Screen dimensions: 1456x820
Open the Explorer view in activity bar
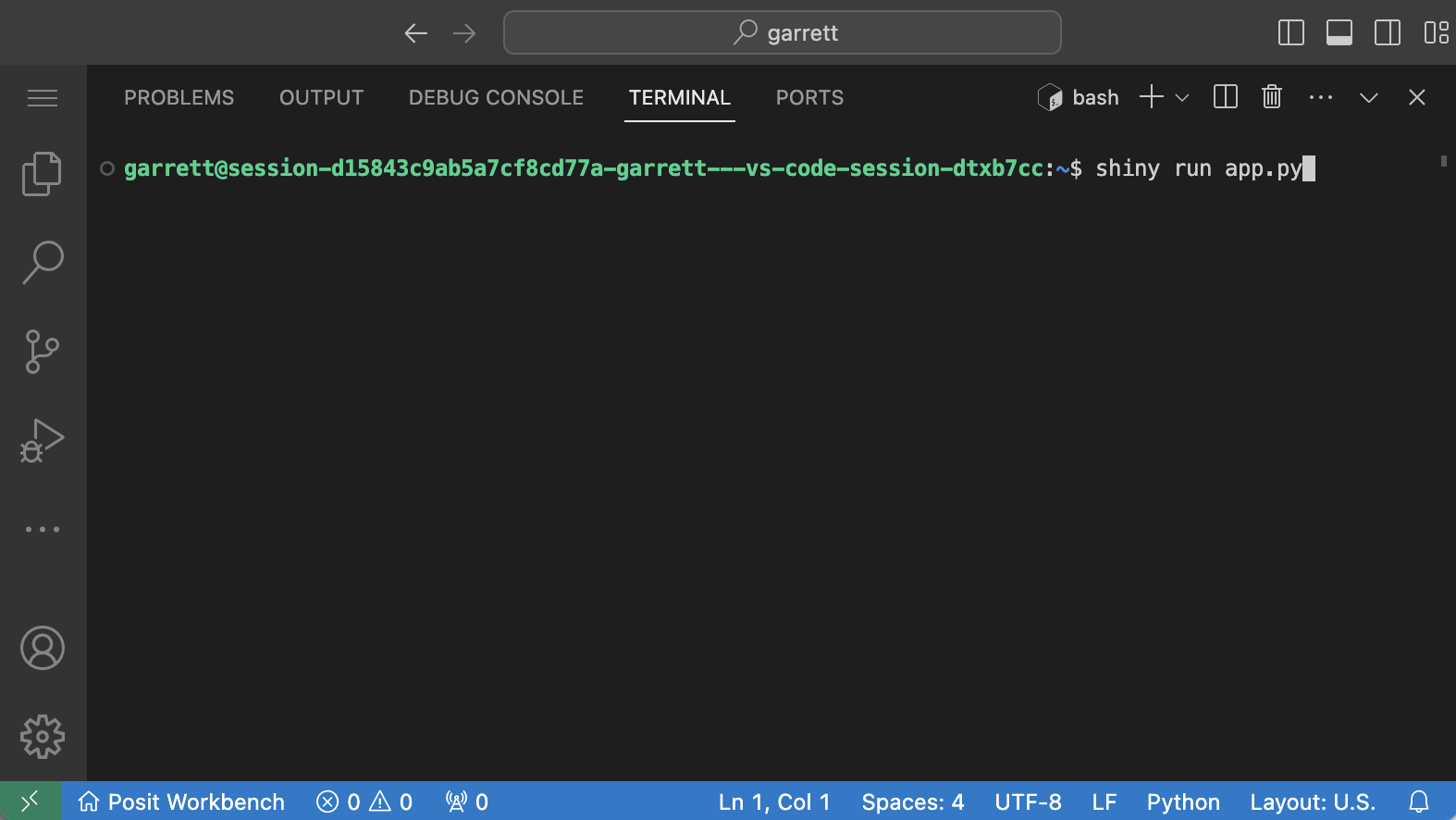pyautogui.click(x=42, y=174)
